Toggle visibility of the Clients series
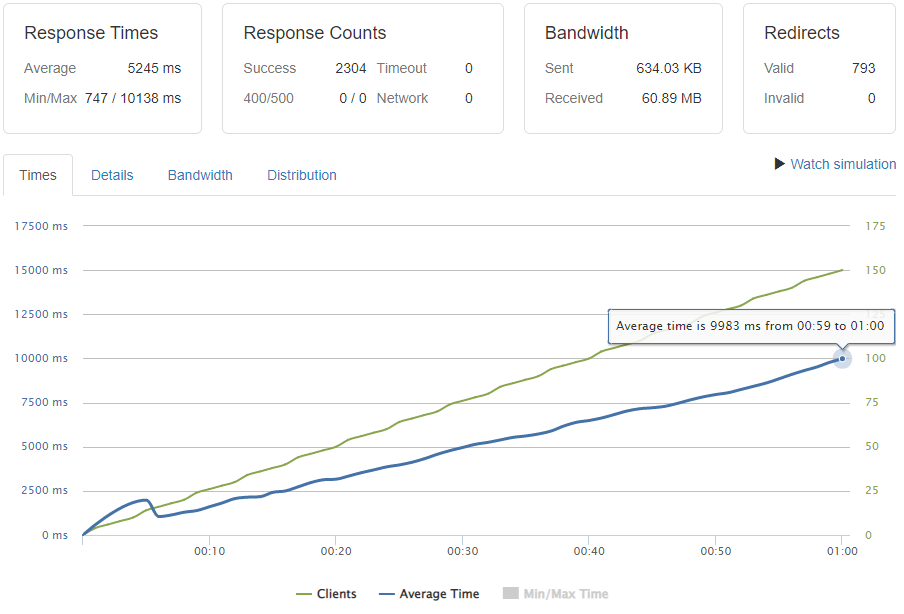 pyautogui.click(x=327, y=593)
